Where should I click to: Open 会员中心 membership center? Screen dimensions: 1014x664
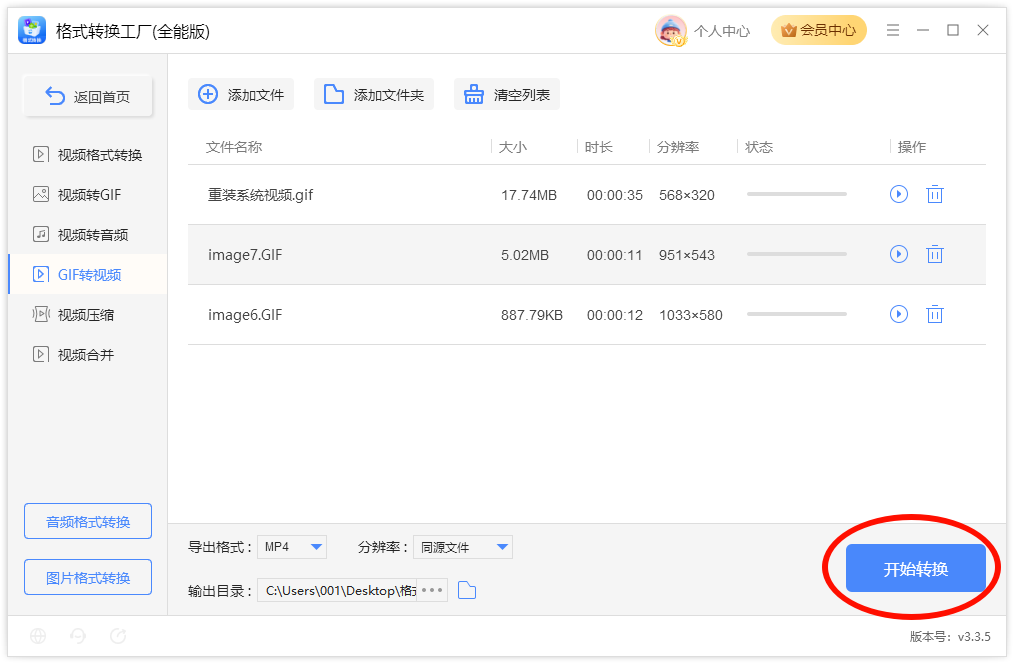819,30
